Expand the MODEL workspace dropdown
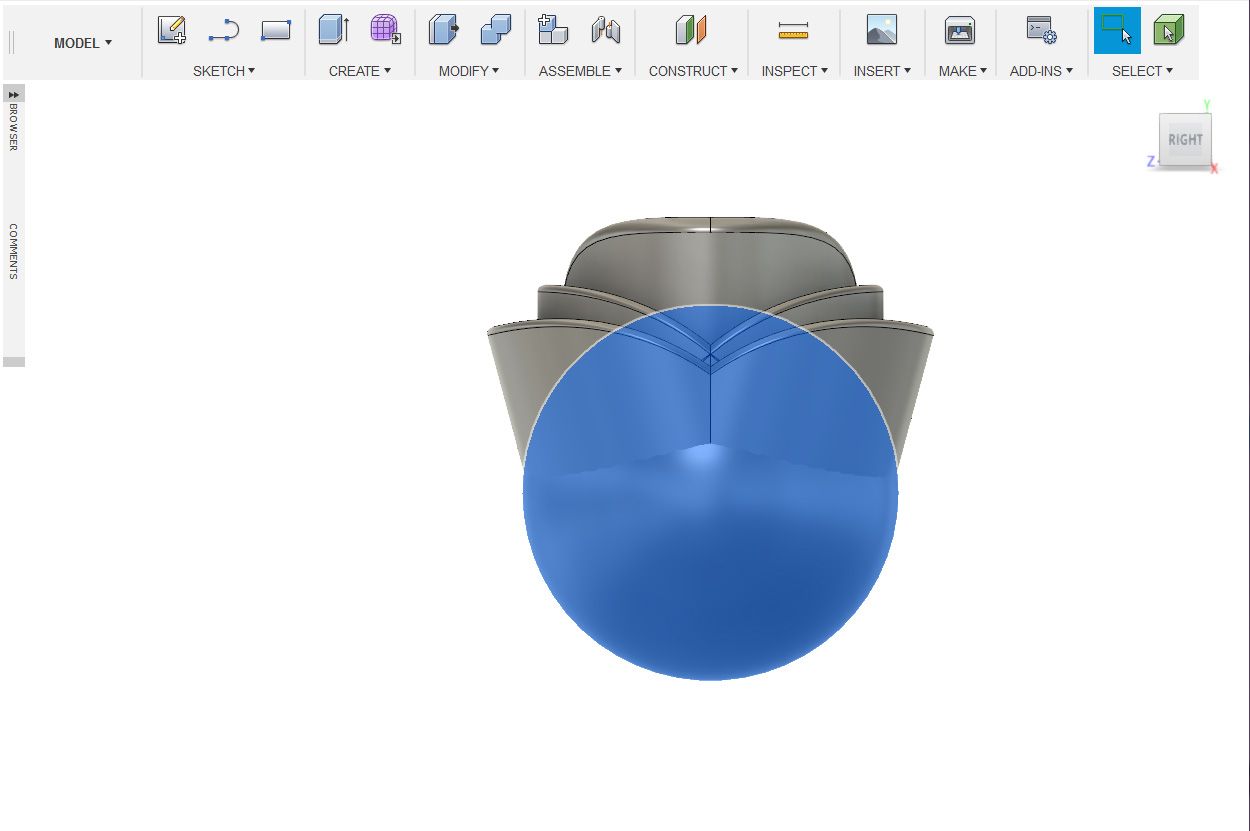 pyautogui.click(x=83, y=43)
